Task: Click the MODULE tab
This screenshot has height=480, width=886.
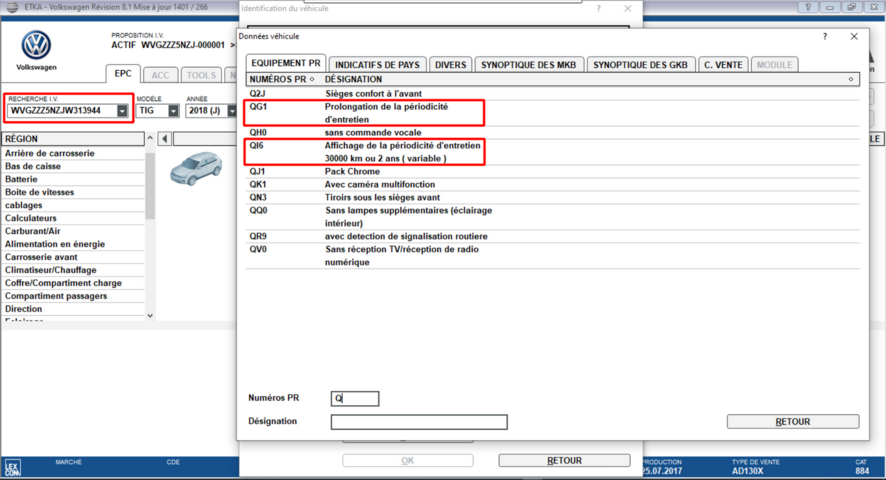Action: (x=774, y=65)
